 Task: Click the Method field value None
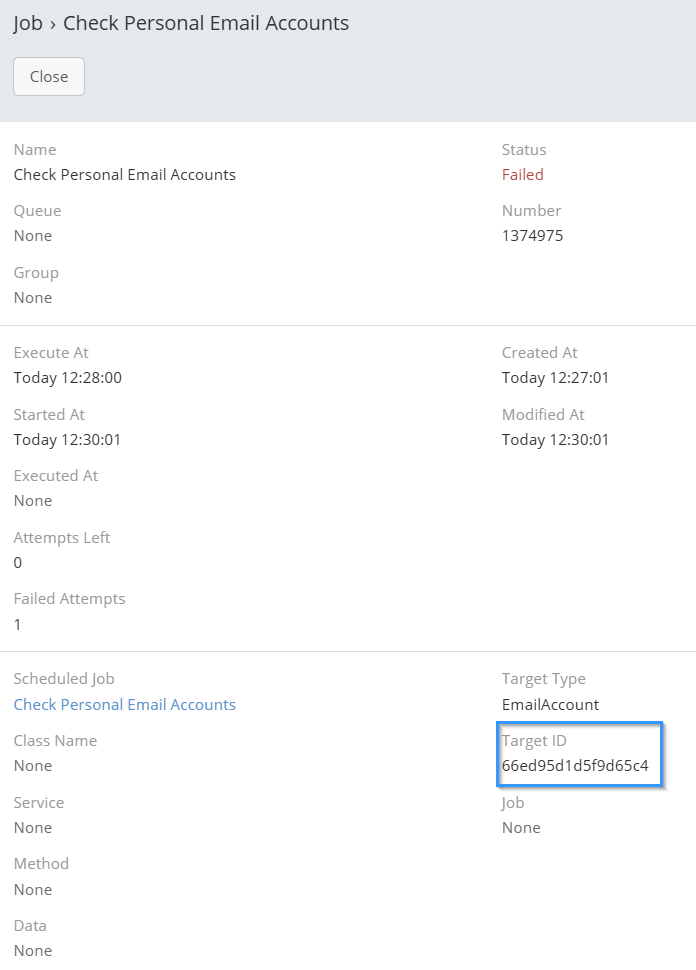click(x=32, y=890)
